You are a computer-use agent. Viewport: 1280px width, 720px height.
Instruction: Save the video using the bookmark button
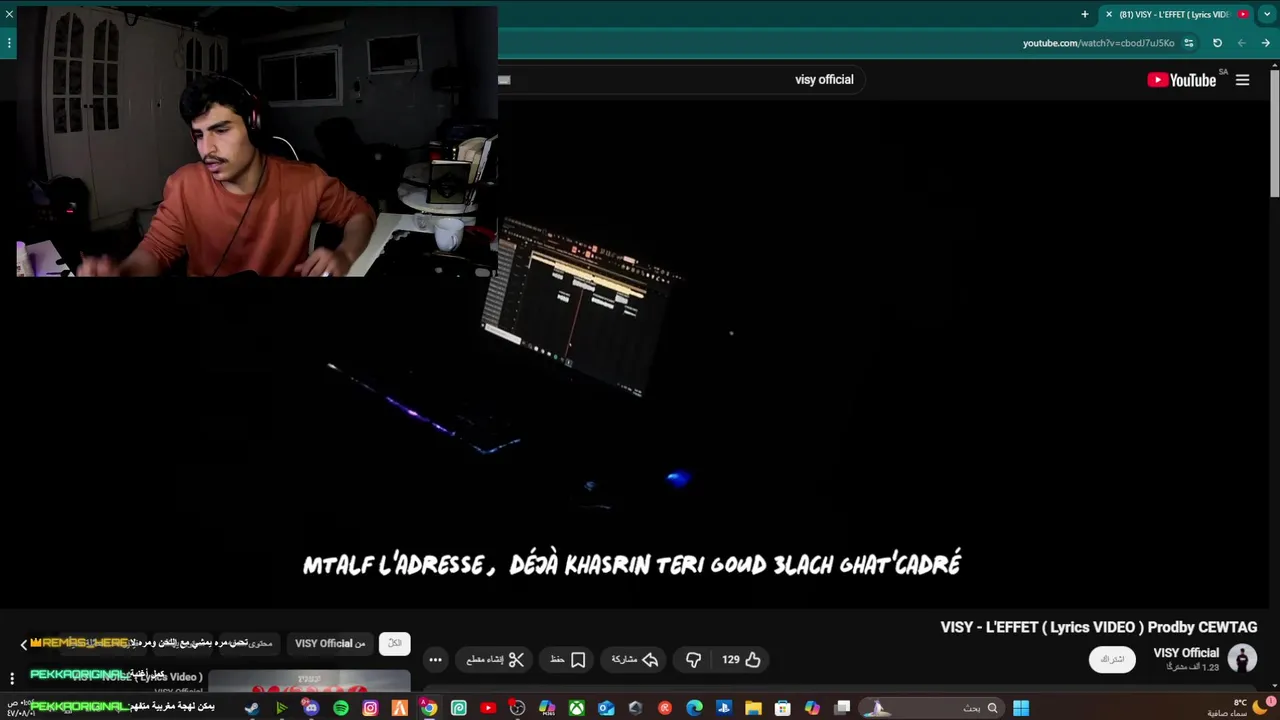[x=568, y=660]
